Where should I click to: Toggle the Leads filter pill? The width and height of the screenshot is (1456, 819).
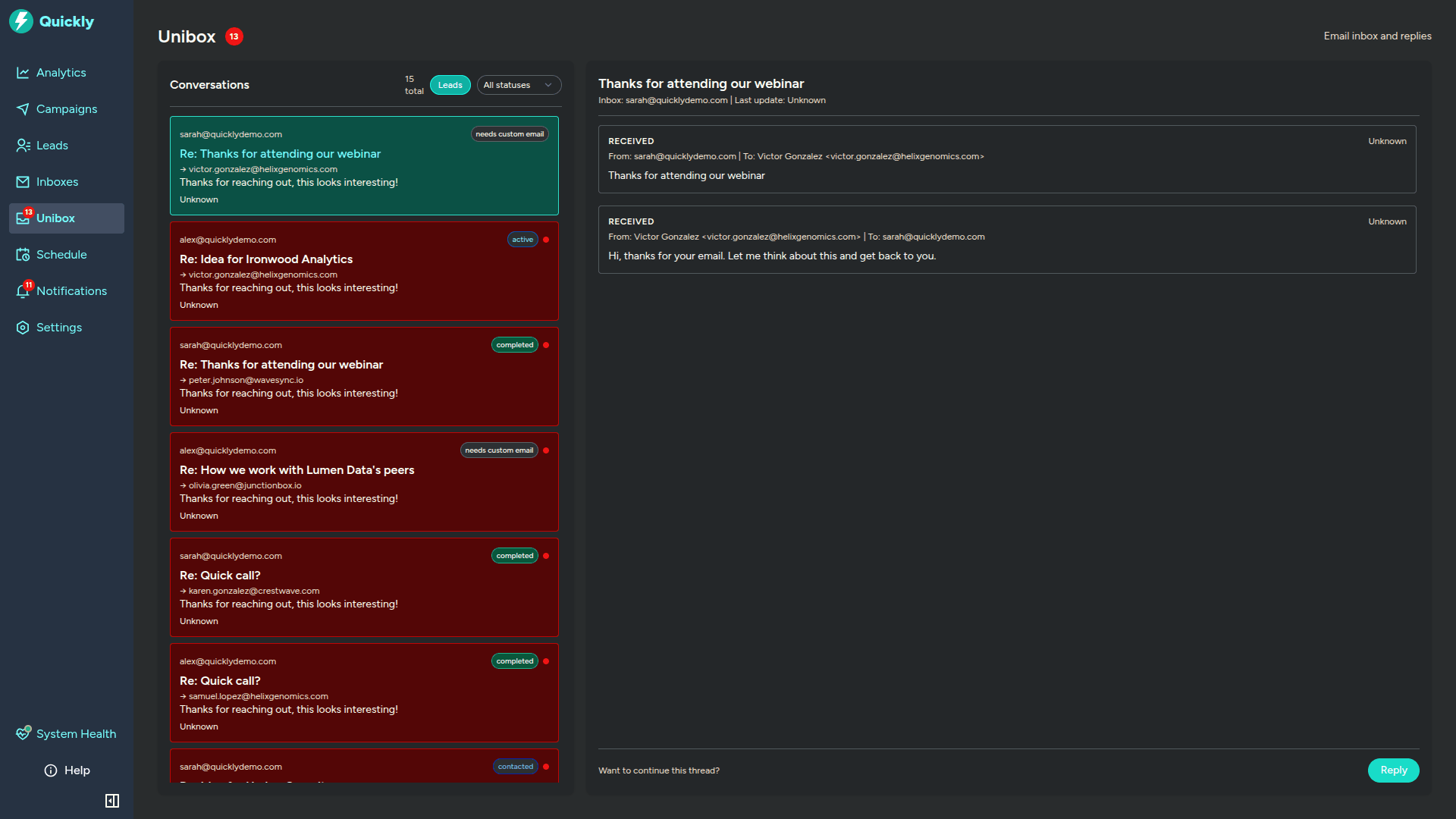[x=450, y=85]
